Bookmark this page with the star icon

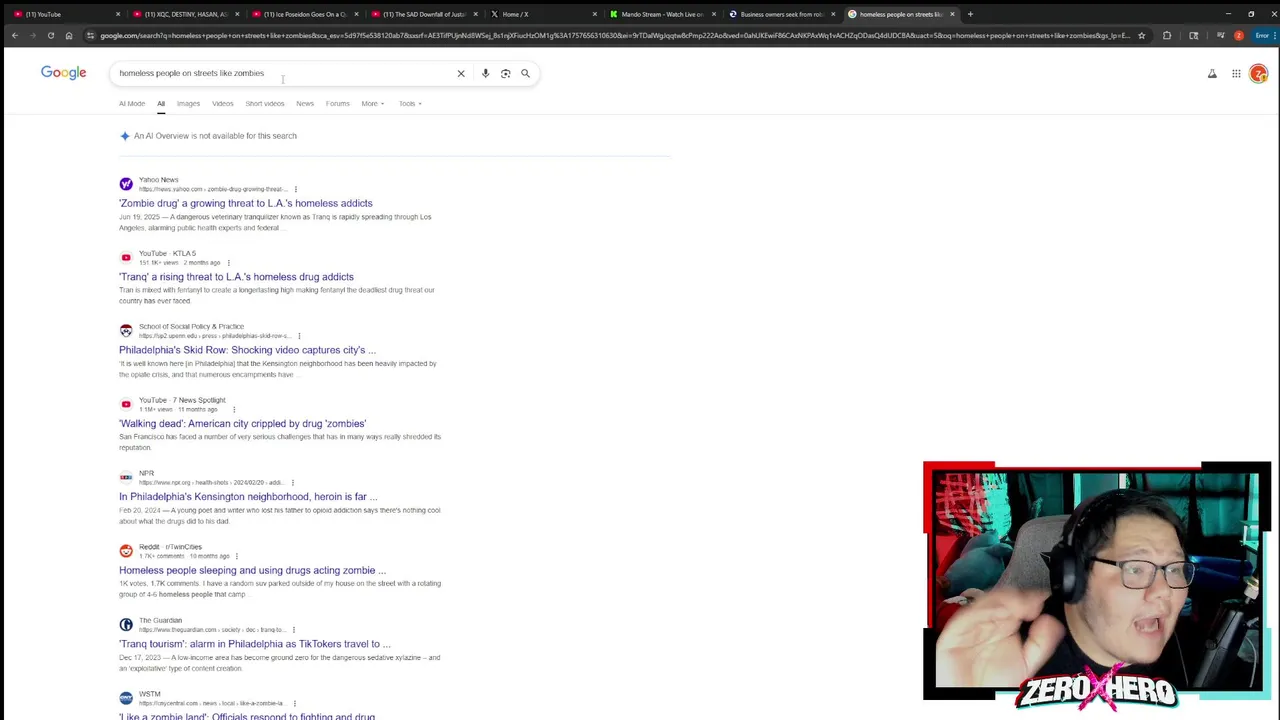[x=1141, y=35]
